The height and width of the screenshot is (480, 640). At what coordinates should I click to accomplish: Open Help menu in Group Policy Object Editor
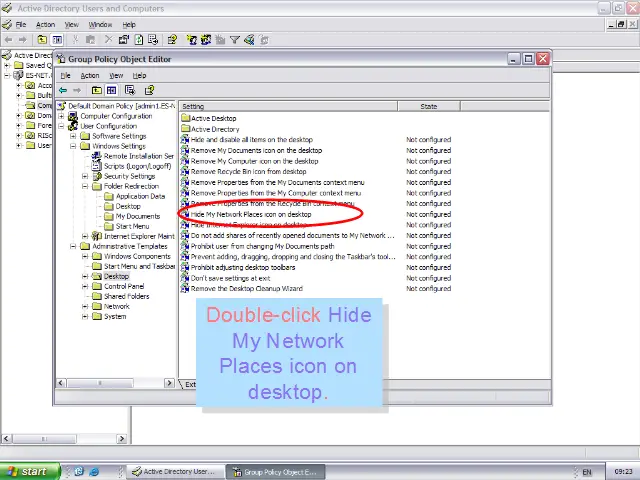coord(139,76)
